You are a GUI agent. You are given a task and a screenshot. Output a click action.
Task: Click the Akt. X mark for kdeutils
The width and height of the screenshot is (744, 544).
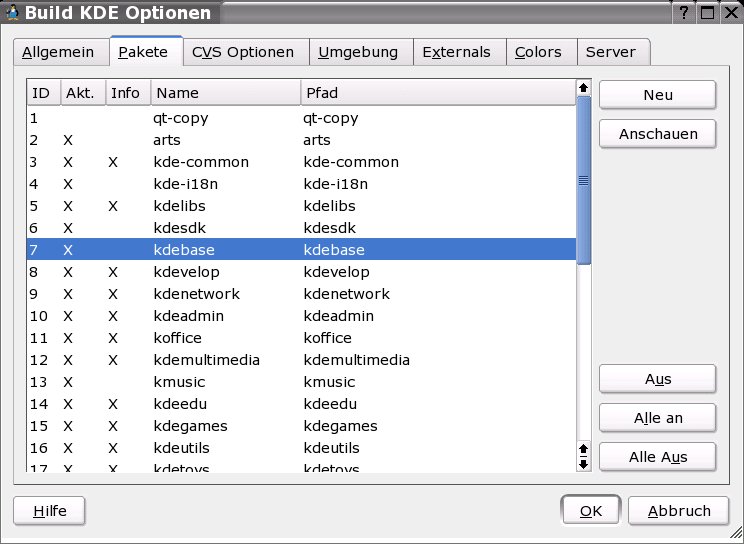pyautogui.click(x=68, y=448)
